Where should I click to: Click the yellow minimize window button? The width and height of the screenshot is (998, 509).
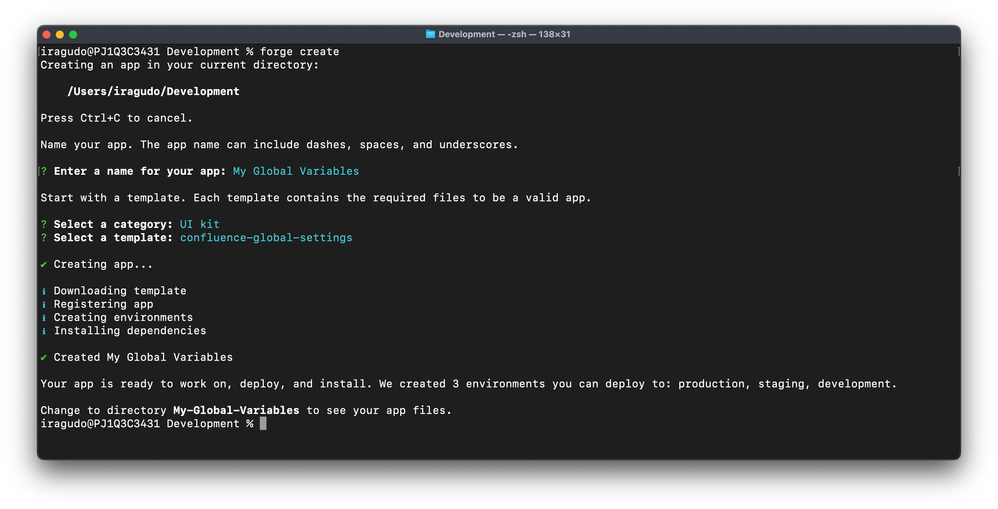pyautogui.click(x=60, y=34)
